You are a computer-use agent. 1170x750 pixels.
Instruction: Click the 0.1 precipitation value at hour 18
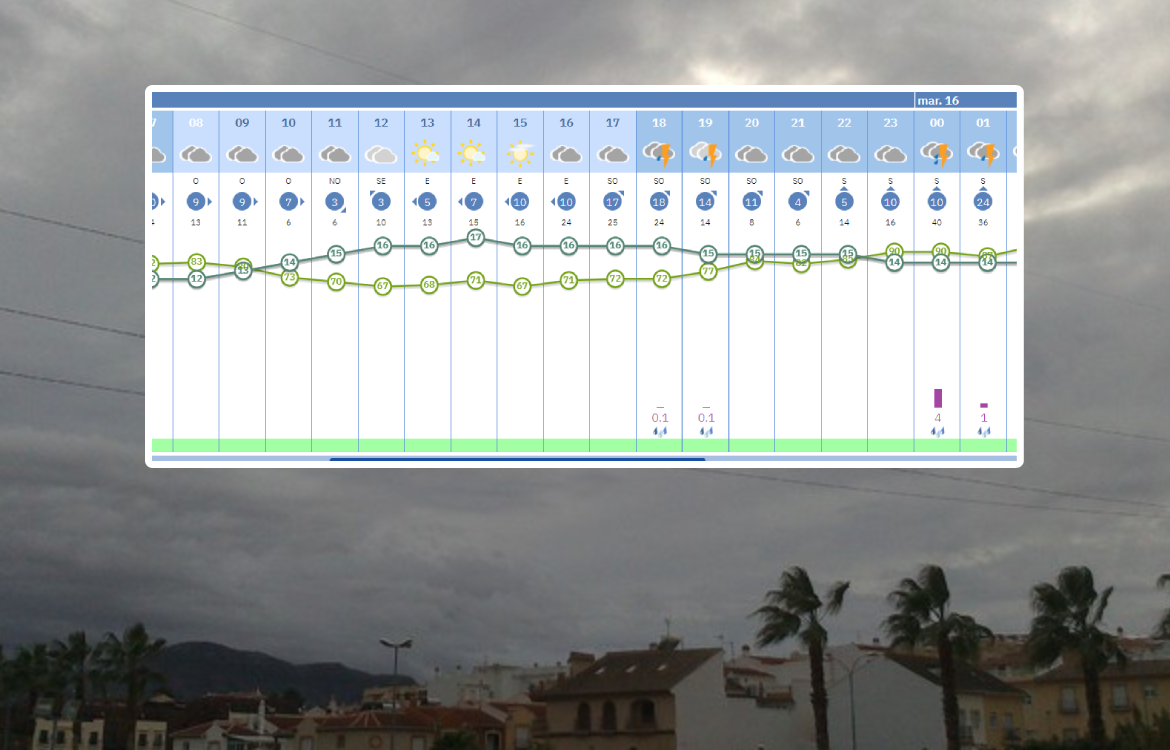[x=660, y=417]
